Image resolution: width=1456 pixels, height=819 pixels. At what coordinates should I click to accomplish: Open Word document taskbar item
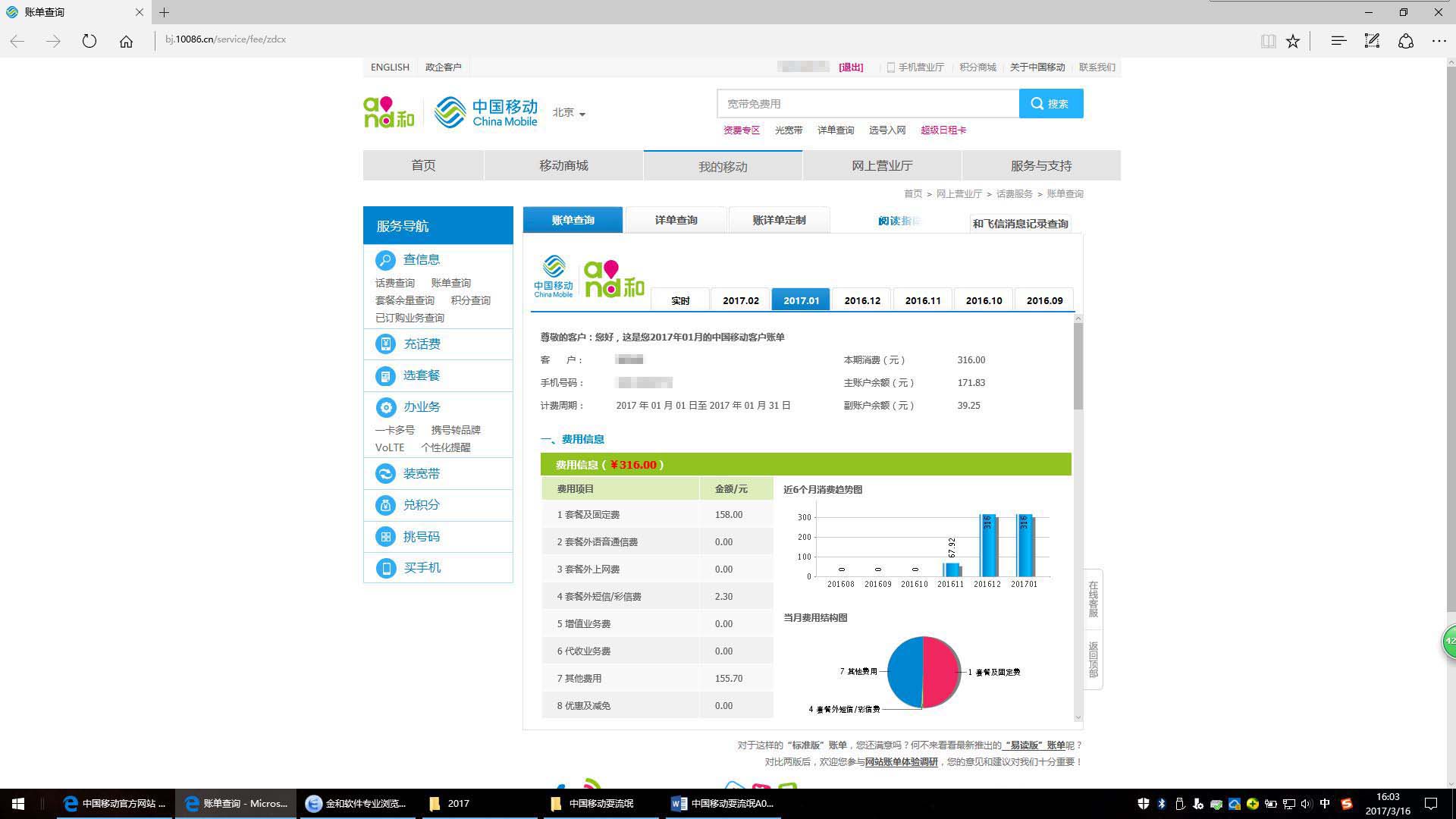[x=723, y=804]
